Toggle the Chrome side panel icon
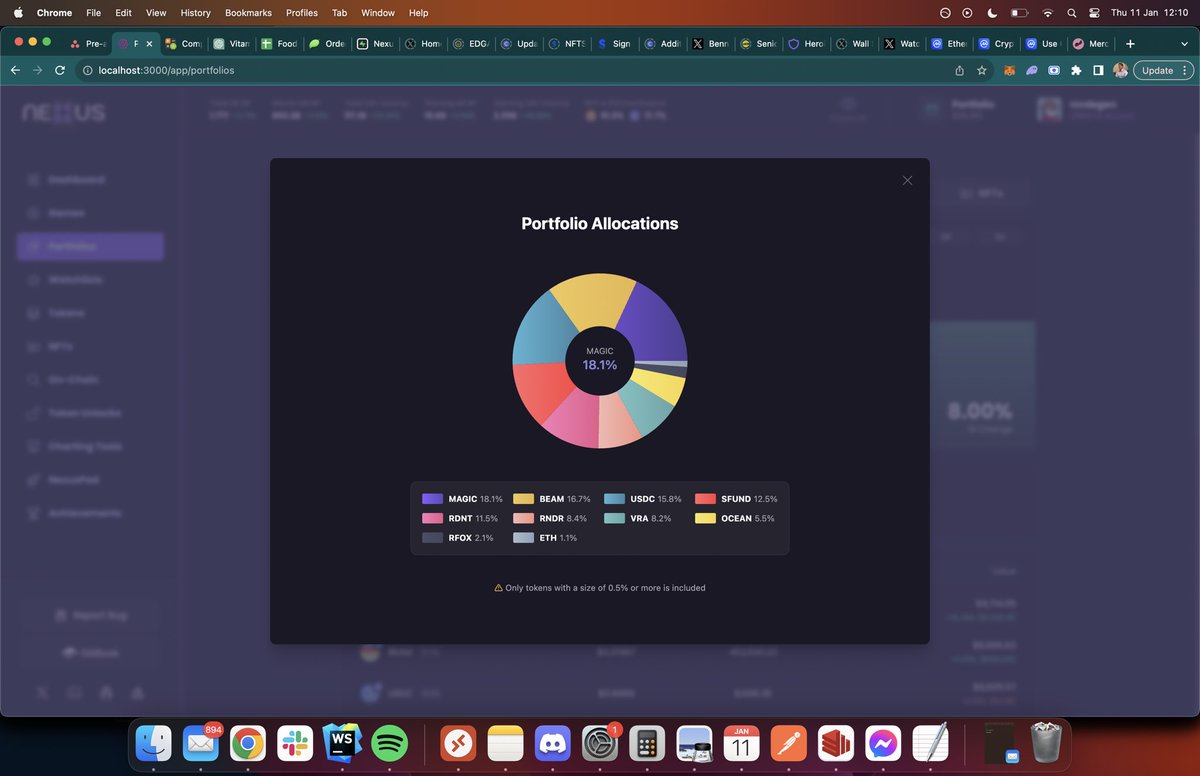The width and height of the screenshot is (1200, 776). point(1098,71)
